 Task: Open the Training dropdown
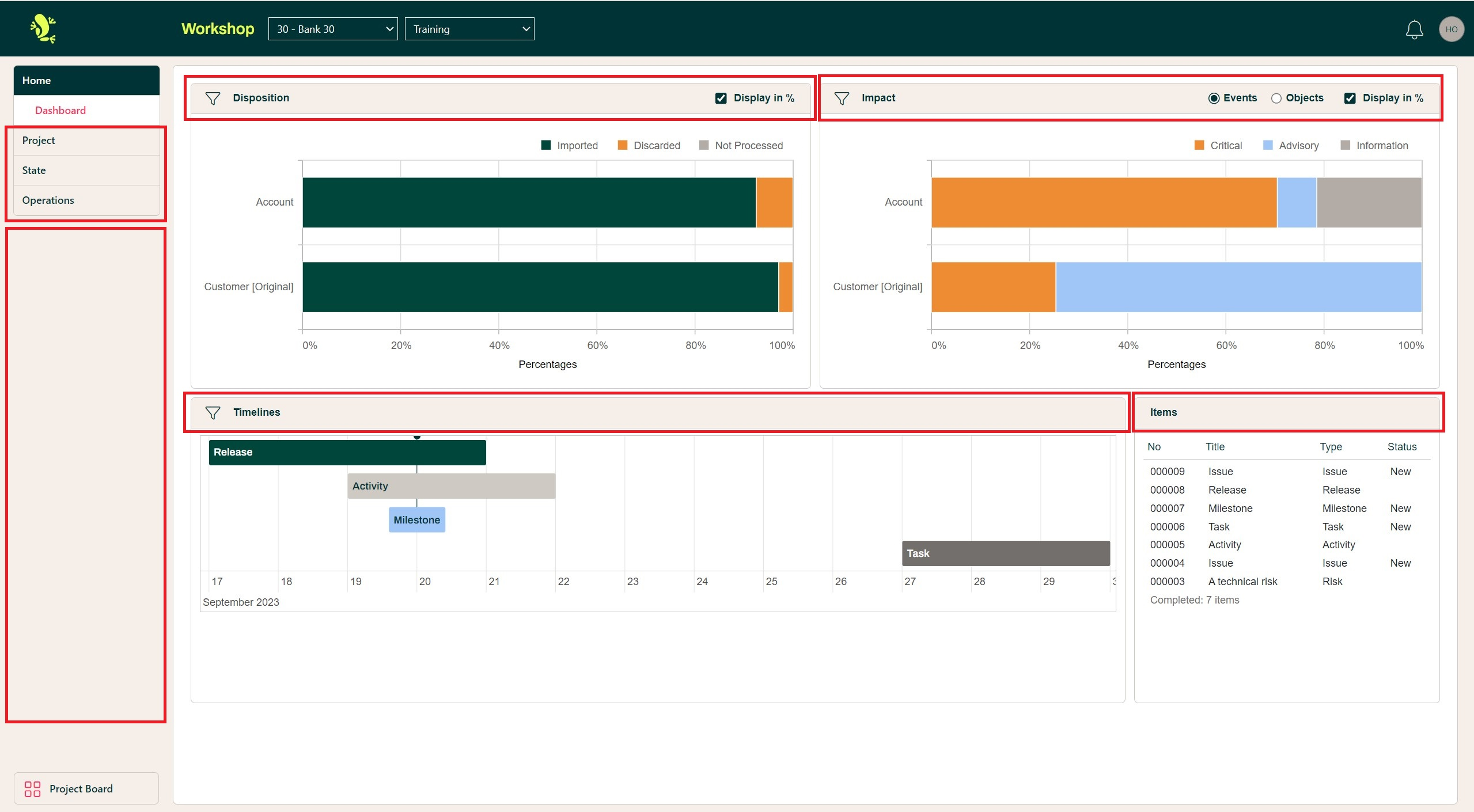tap(469, 29)
